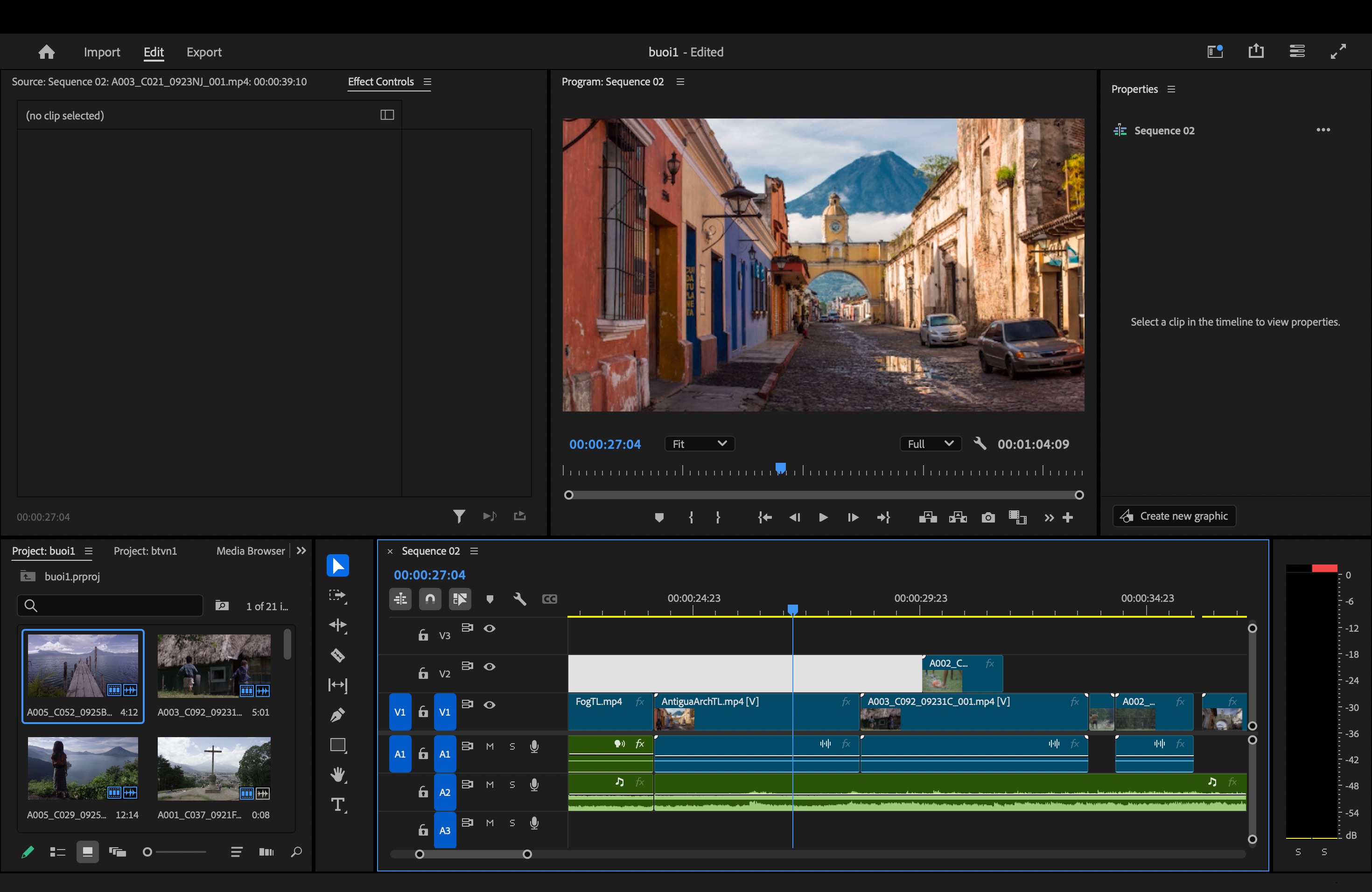Open the timeline wrench settings

[x=519, y=599]
